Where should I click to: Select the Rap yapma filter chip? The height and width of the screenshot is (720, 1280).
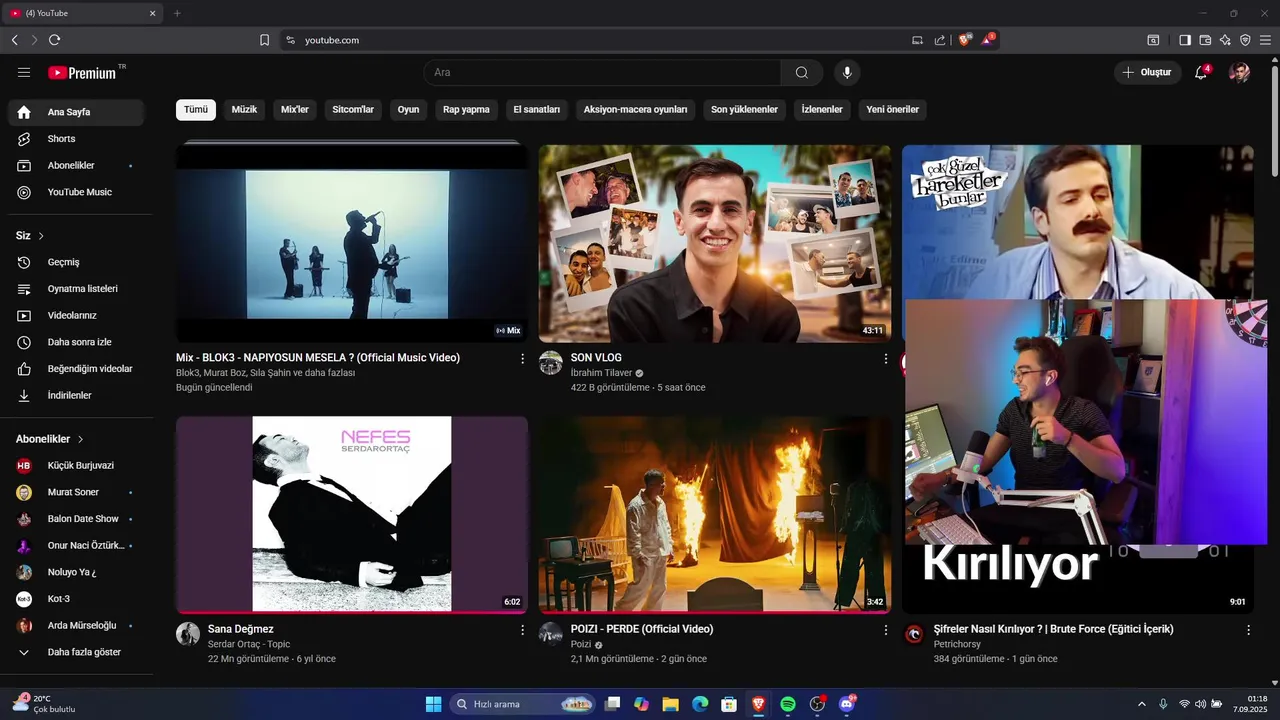[466, 110]
